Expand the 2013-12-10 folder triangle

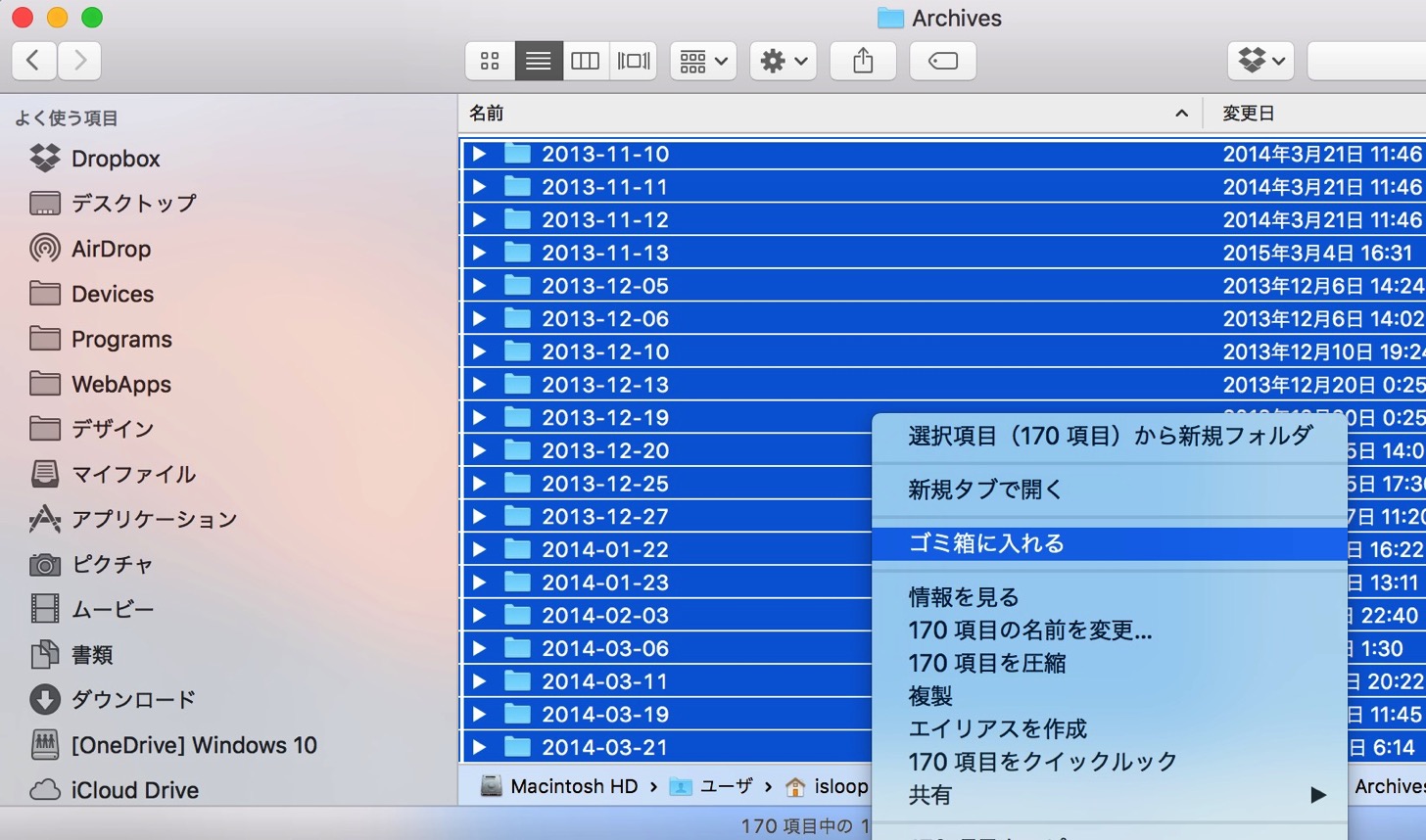[479, 351]
